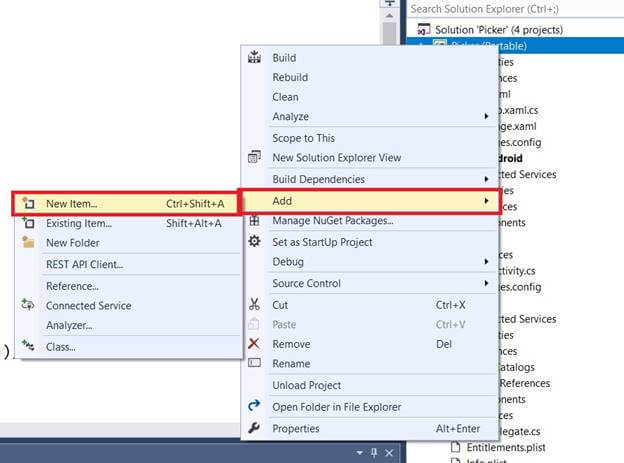
Task: Click the Search Solution Explorer field
Action: click(x=516, y=9)
